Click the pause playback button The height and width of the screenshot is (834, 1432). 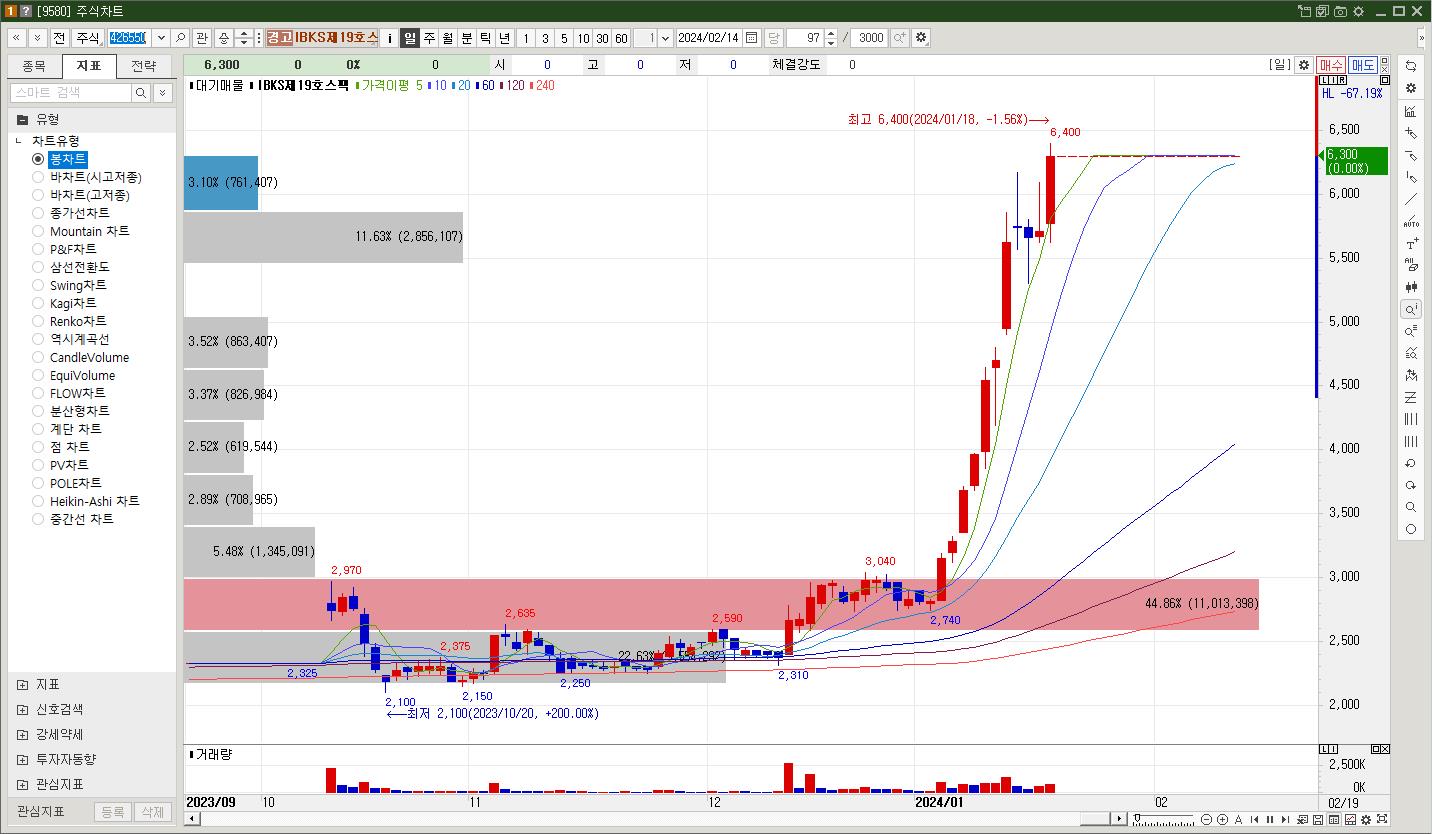(1270, 820)
